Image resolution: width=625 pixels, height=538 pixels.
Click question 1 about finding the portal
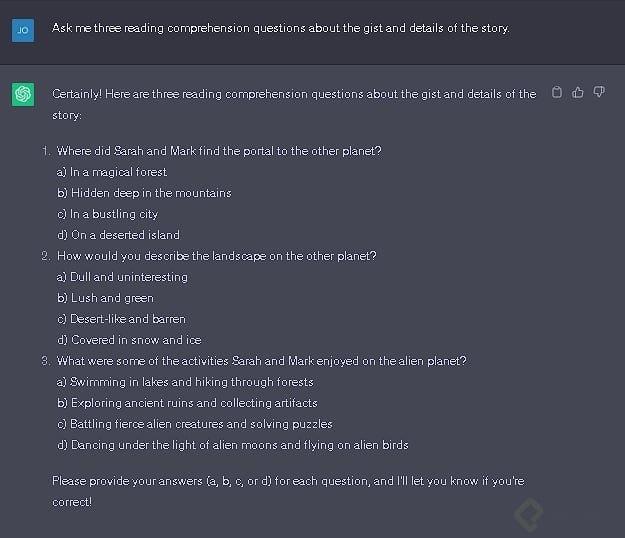coord(219,151)
